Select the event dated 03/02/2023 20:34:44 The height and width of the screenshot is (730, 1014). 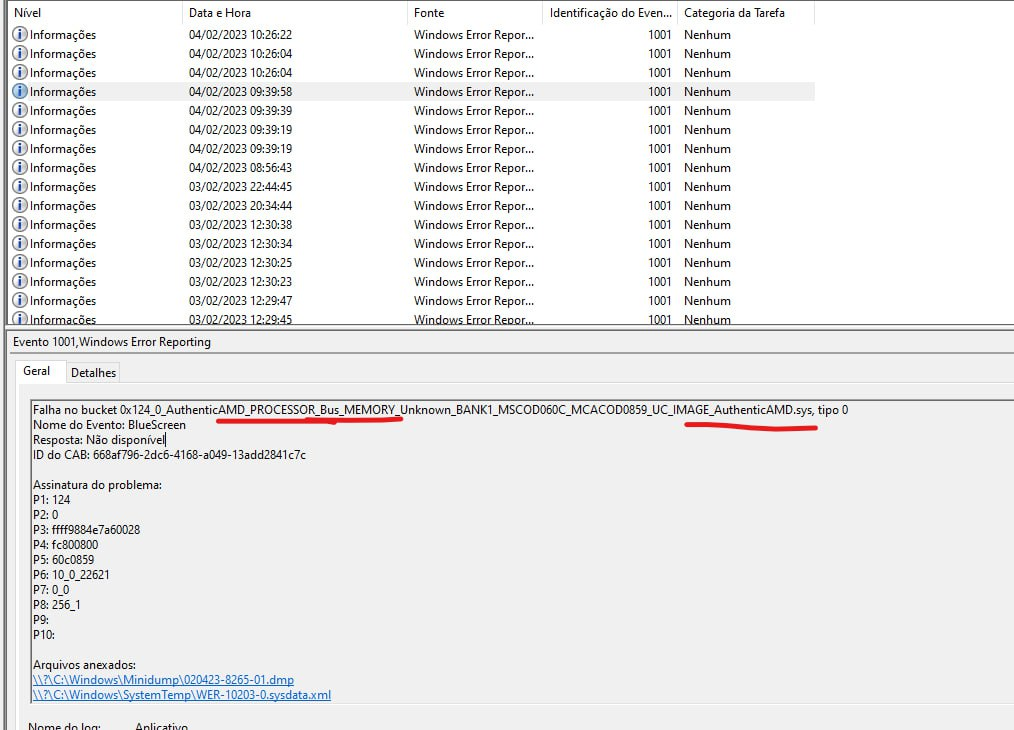[x=412, y=206]
